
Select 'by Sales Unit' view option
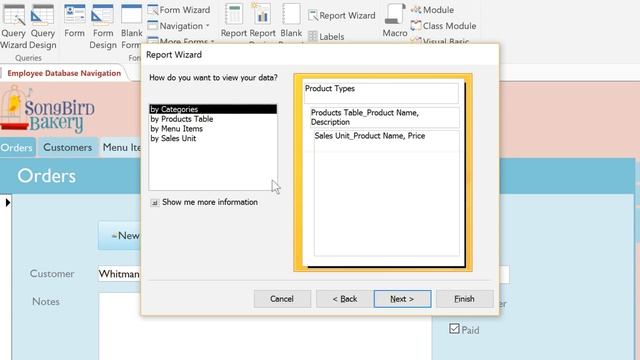(213, 138)
